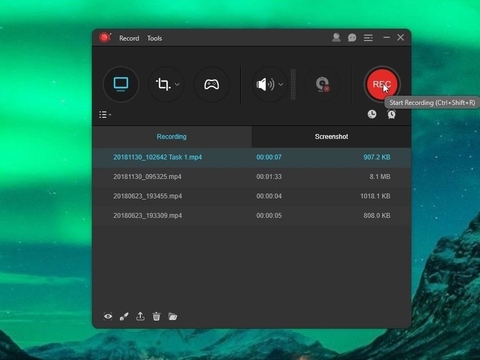Select full screen recording mode
Screen dimensions: 480x360
[x=121, y=84]
